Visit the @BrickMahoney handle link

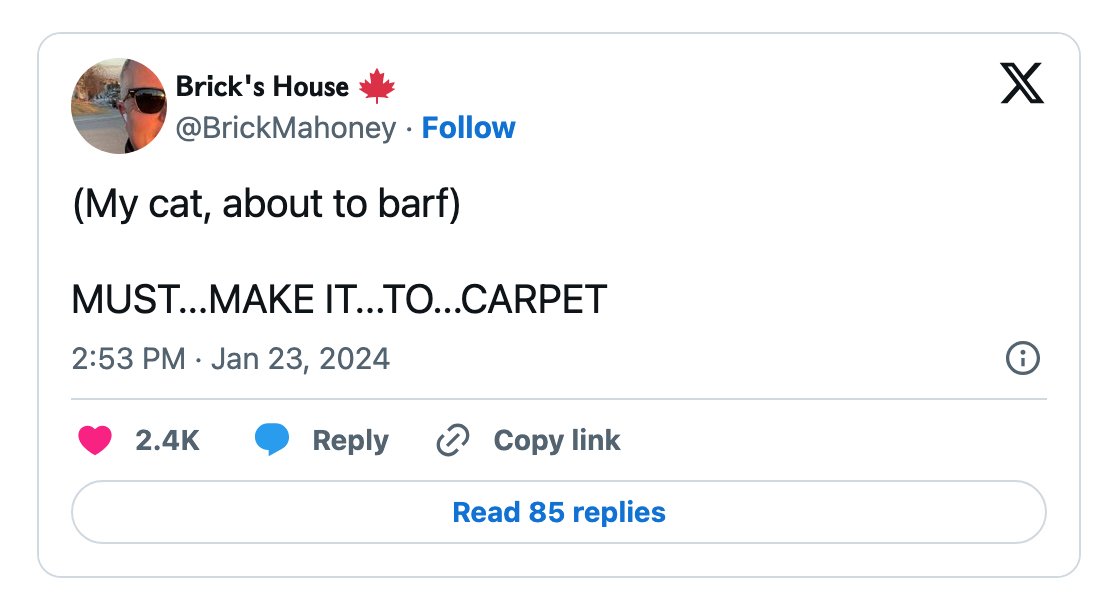[x=286, y=128]
